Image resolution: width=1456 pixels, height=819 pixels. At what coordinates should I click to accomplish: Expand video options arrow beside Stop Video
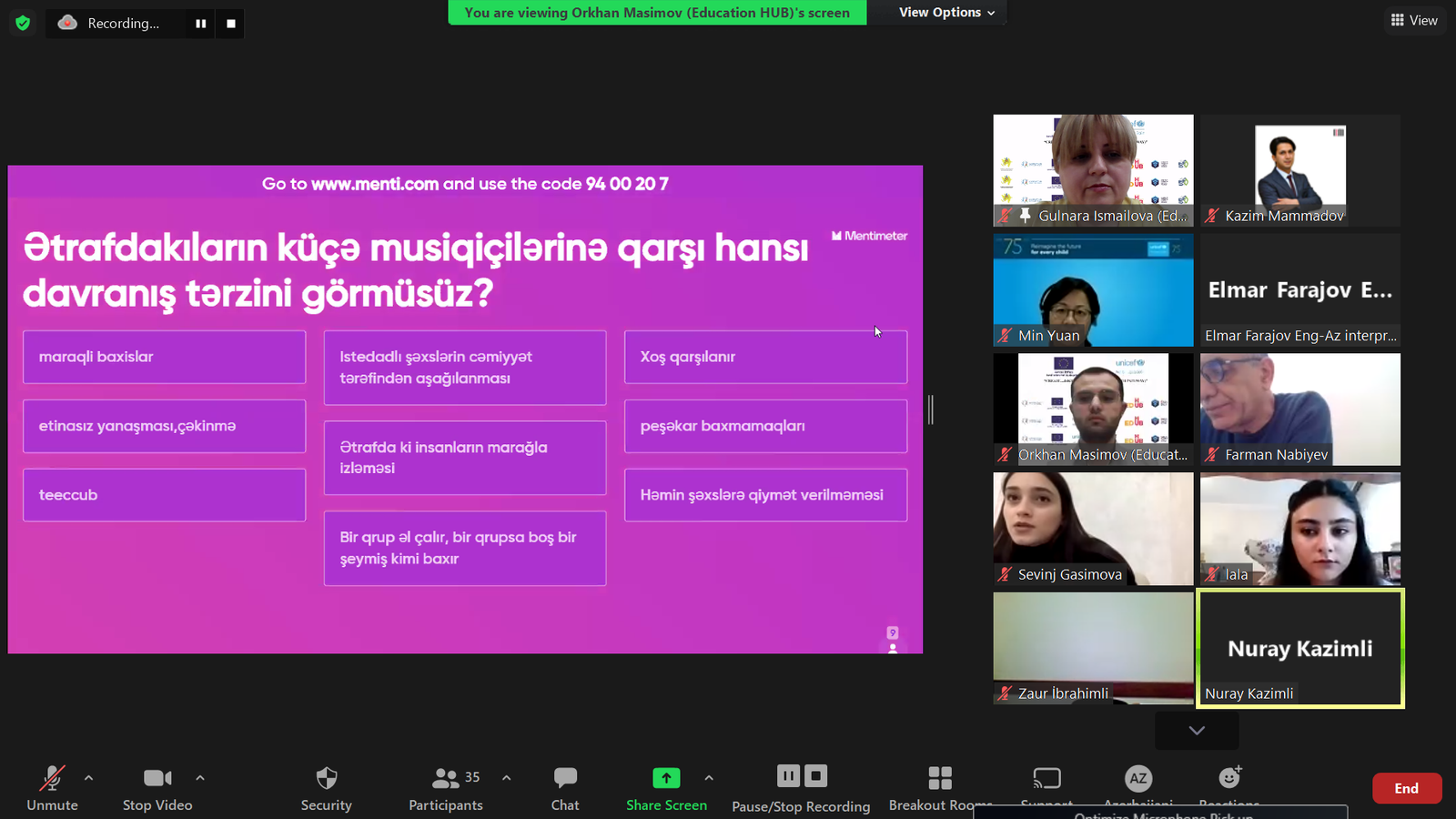[x=200, y=778]
